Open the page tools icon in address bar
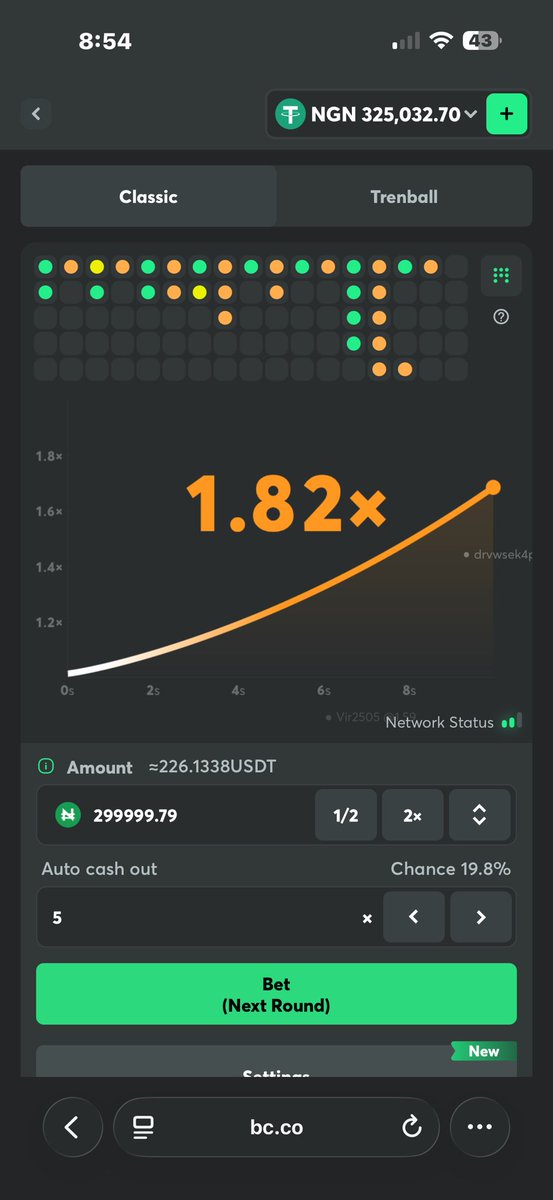This screenshot has width=553, height=1200. click(x=143, y=1128)
